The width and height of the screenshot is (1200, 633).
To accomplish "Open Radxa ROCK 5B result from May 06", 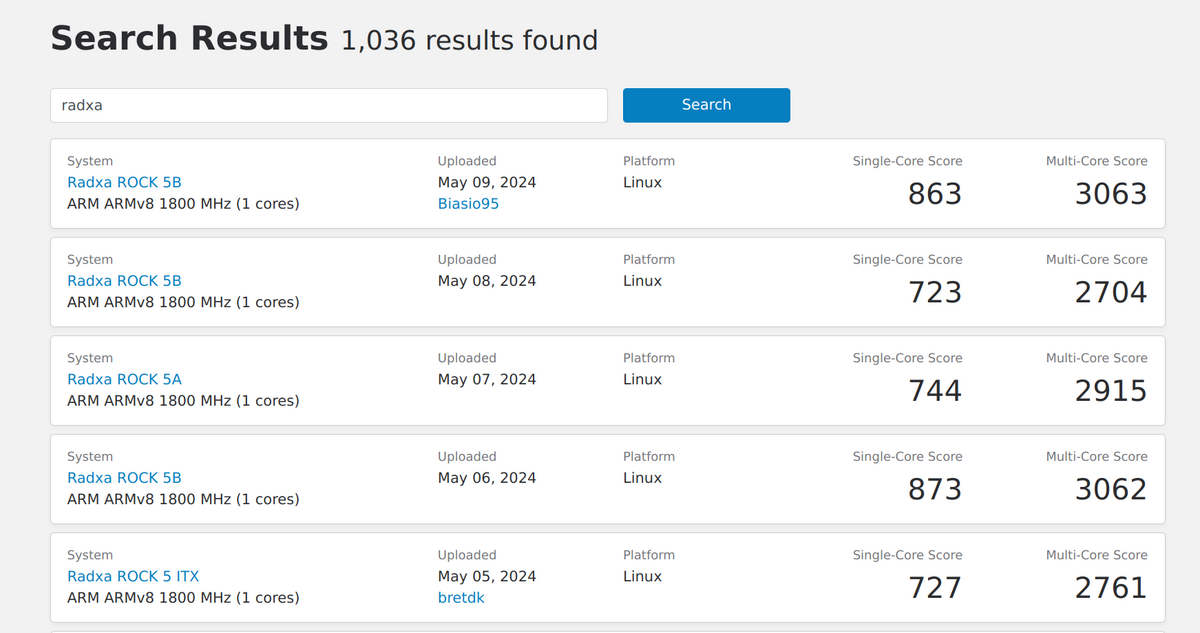I will click(124, 478).
